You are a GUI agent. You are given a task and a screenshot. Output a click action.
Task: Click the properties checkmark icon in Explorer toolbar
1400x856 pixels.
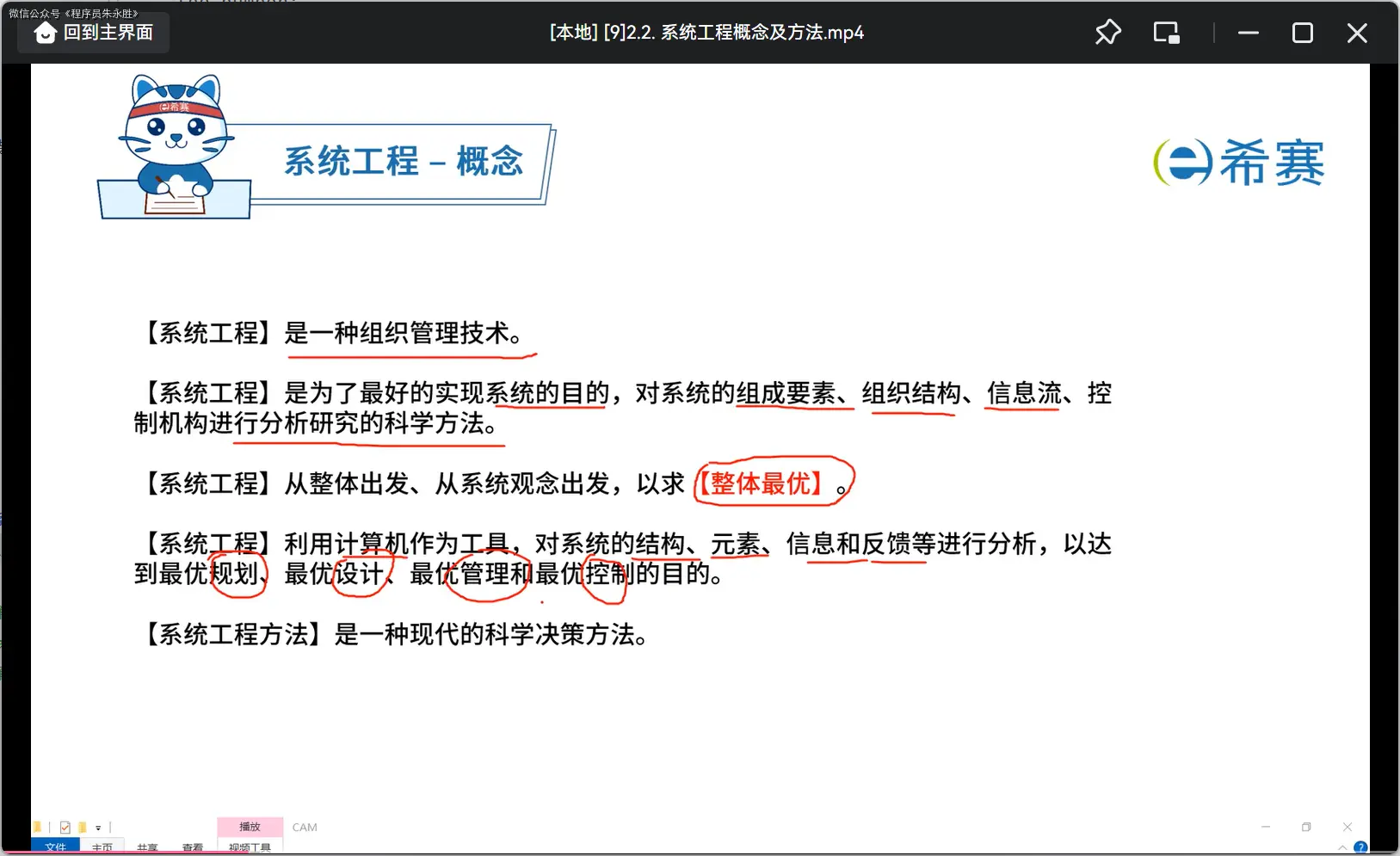coord(65,828)
